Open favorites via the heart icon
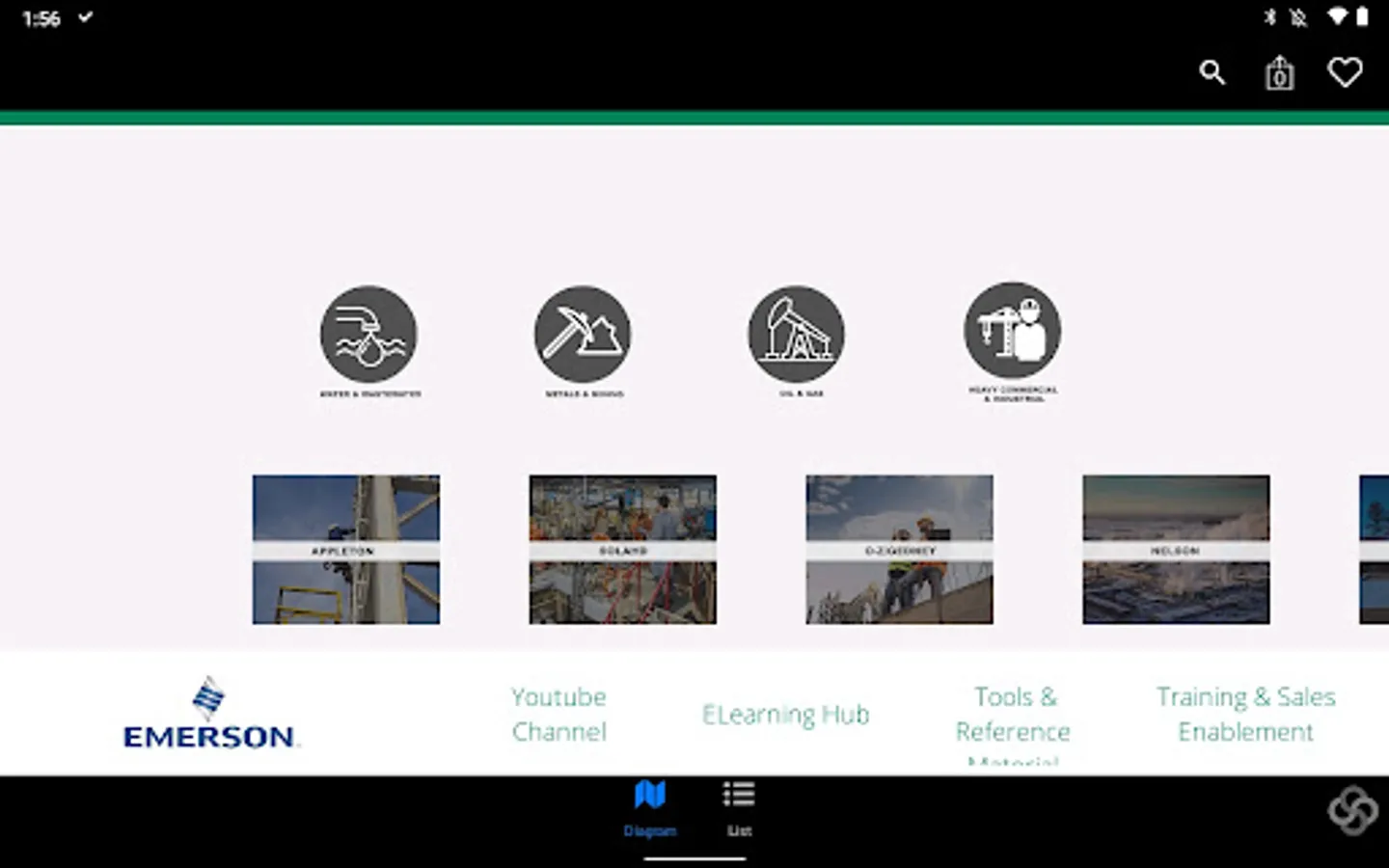1389x868 pixels. point(1345,71)
